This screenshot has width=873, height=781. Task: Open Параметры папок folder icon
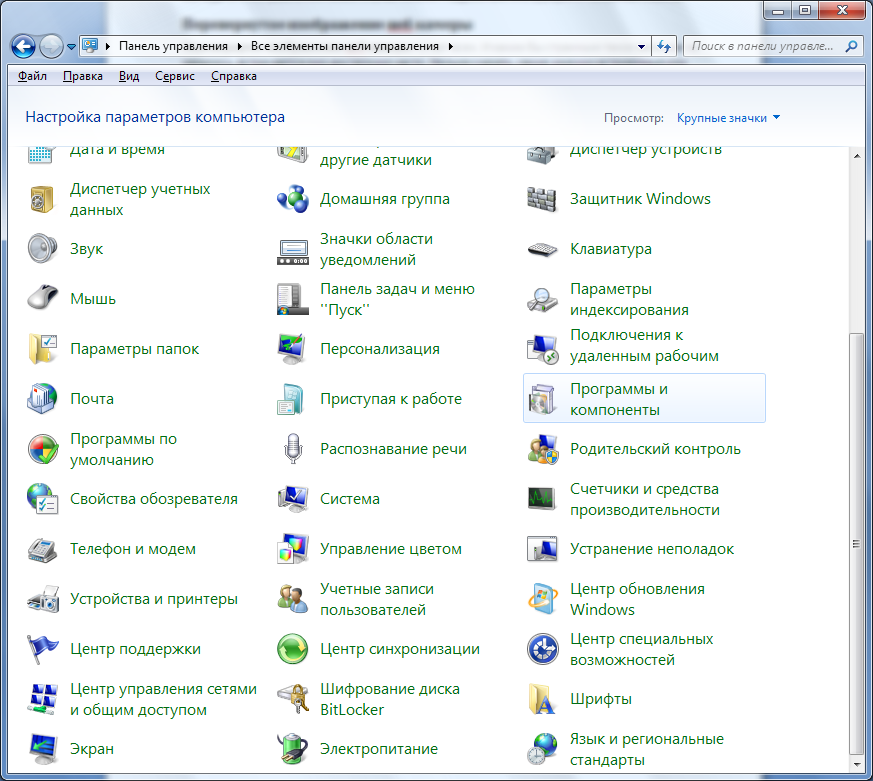[x=42, y=349]
